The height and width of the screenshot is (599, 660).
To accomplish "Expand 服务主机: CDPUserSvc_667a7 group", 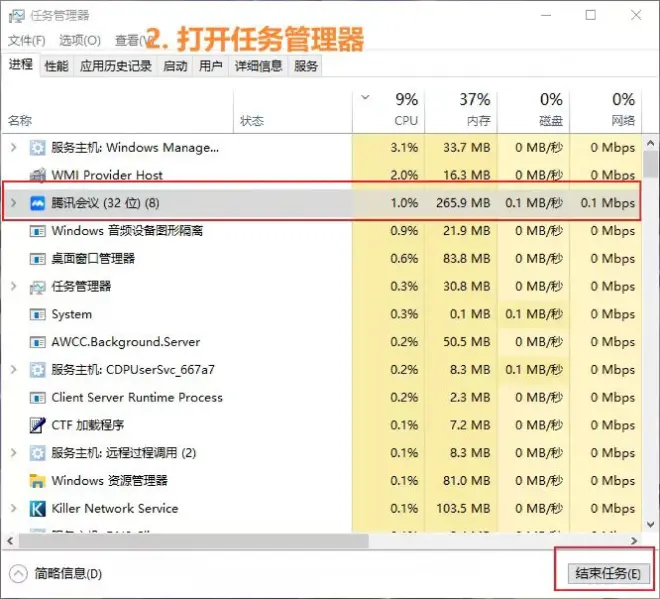I will tap(13, 370).
